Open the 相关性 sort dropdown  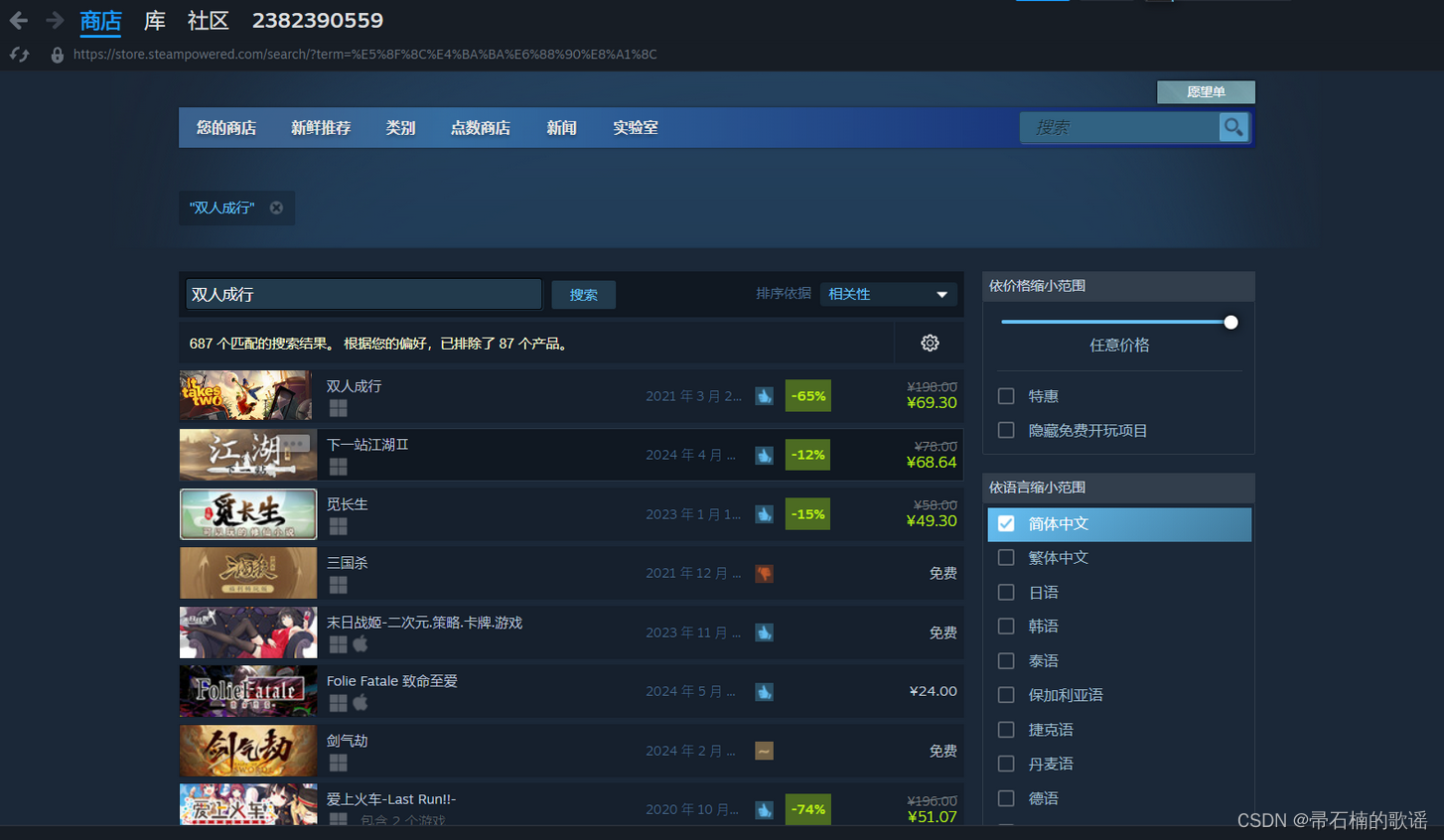pos(889,294)
